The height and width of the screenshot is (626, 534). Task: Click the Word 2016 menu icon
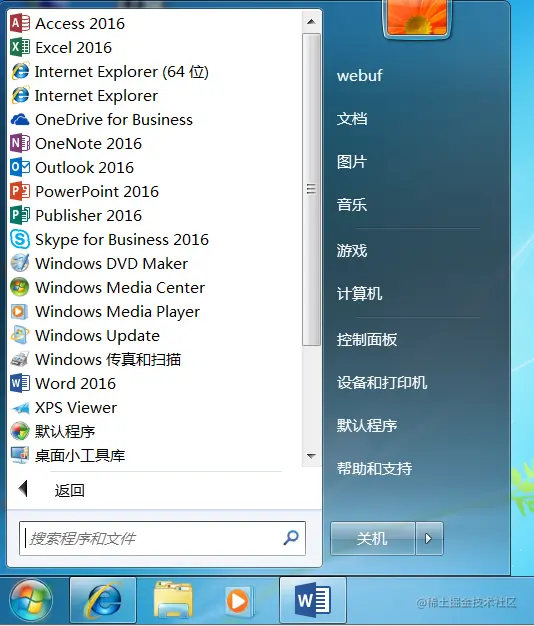point(20,383)
